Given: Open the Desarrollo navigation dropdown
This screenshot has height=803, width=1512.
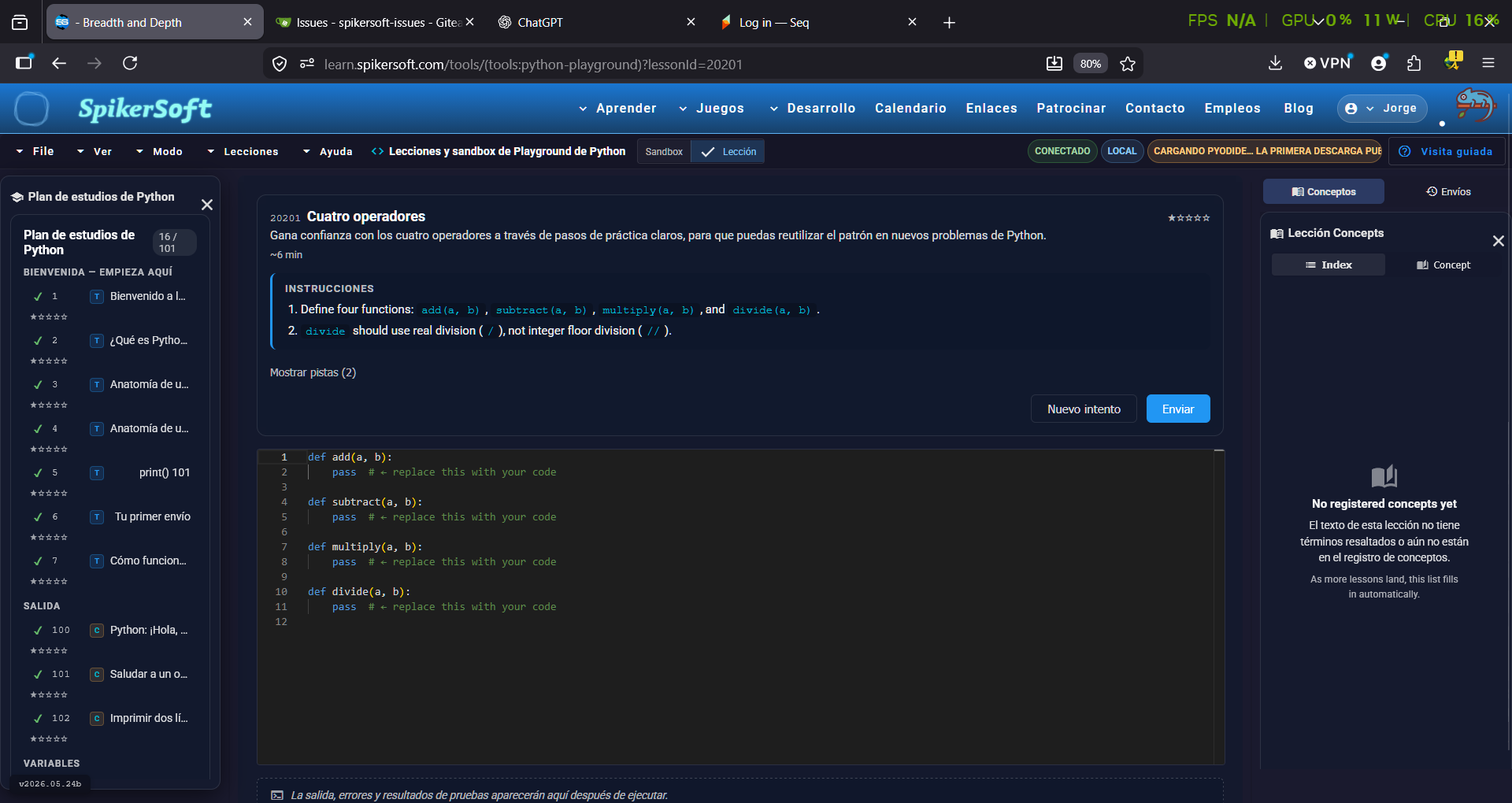Looking at the screenshot, I should point(813,109).
